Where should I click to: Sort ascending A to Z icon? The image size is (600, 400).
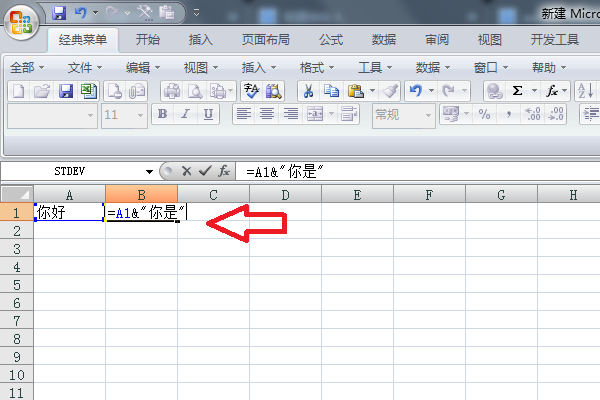pos(585,91)
